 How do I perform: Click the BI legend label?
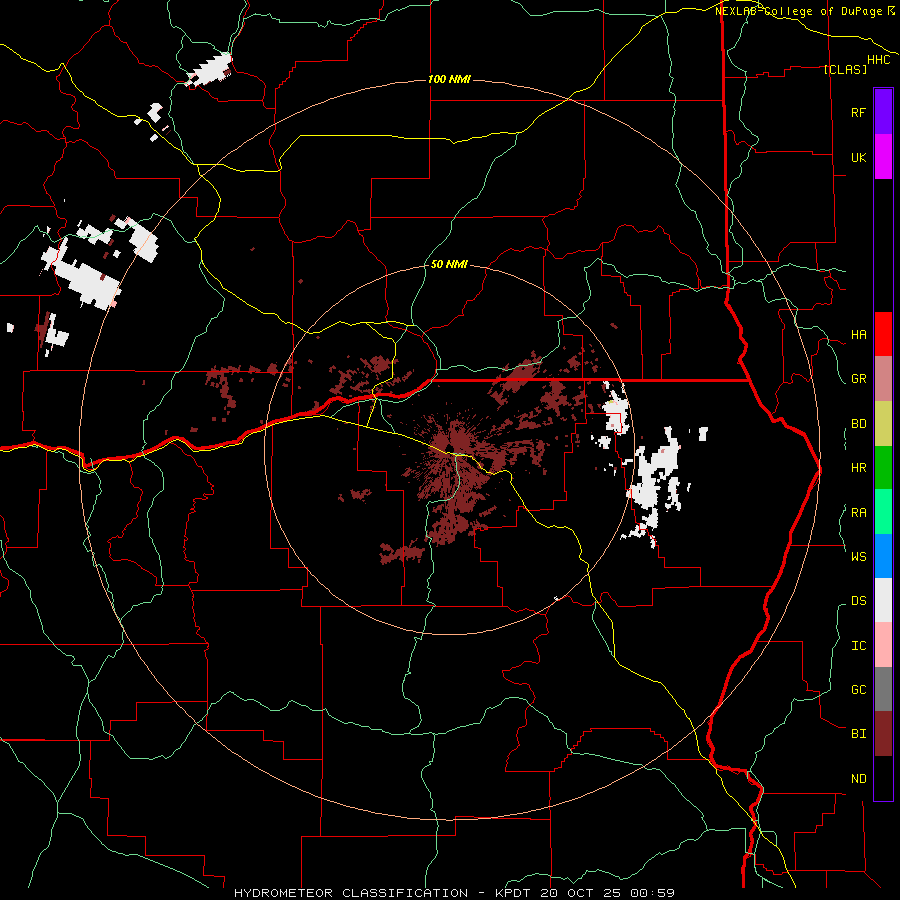pos(858,734)
